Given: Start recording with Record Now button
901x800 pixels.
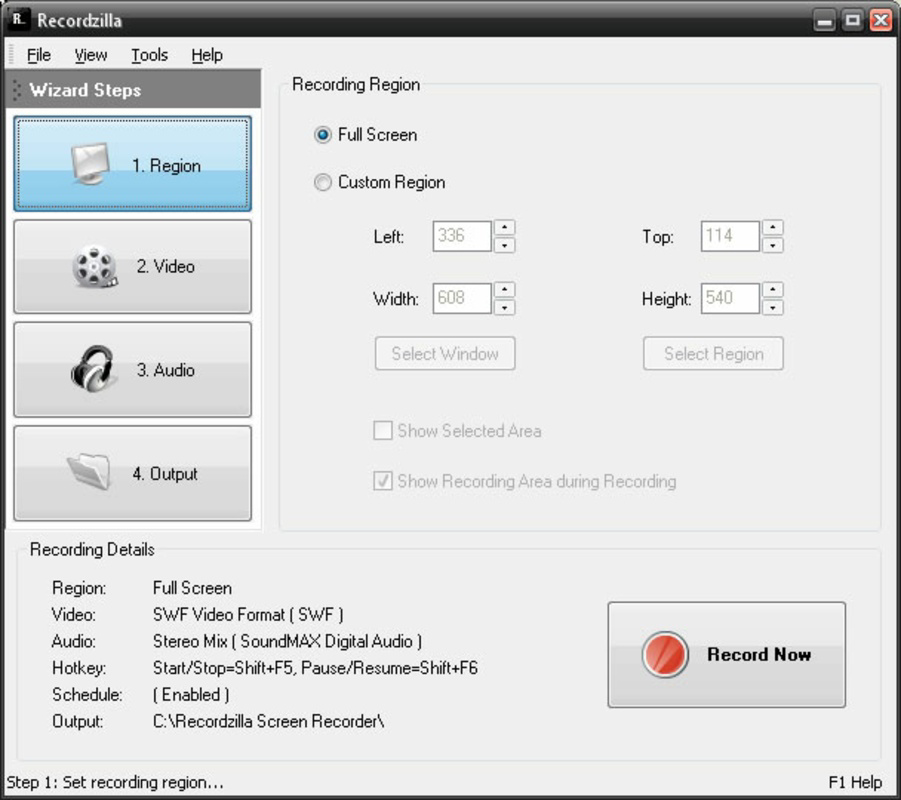Looking at the screenshot, I should tap(726, 655).
